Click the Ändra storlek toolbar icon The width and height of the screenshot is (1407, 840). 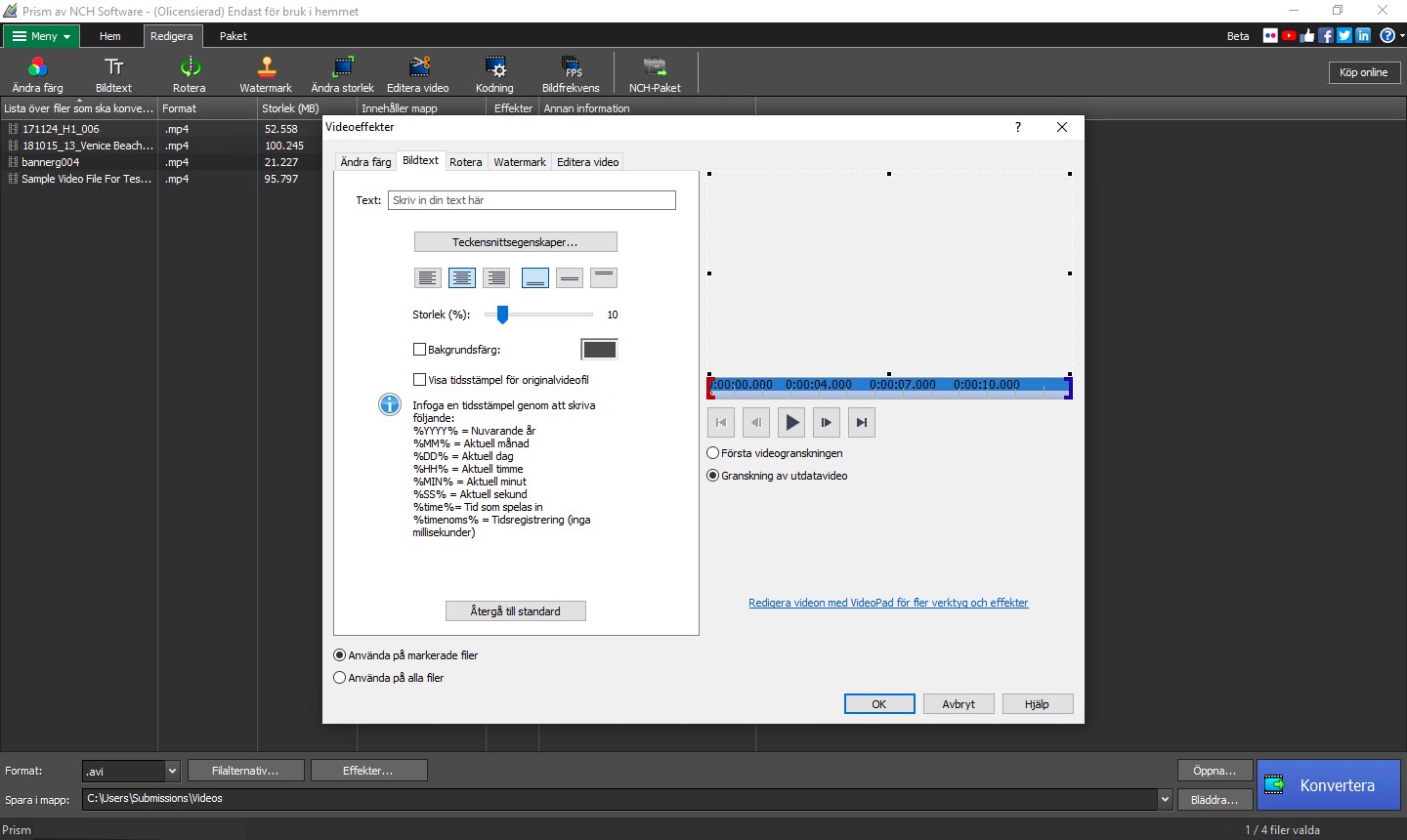tap(342, 74)
